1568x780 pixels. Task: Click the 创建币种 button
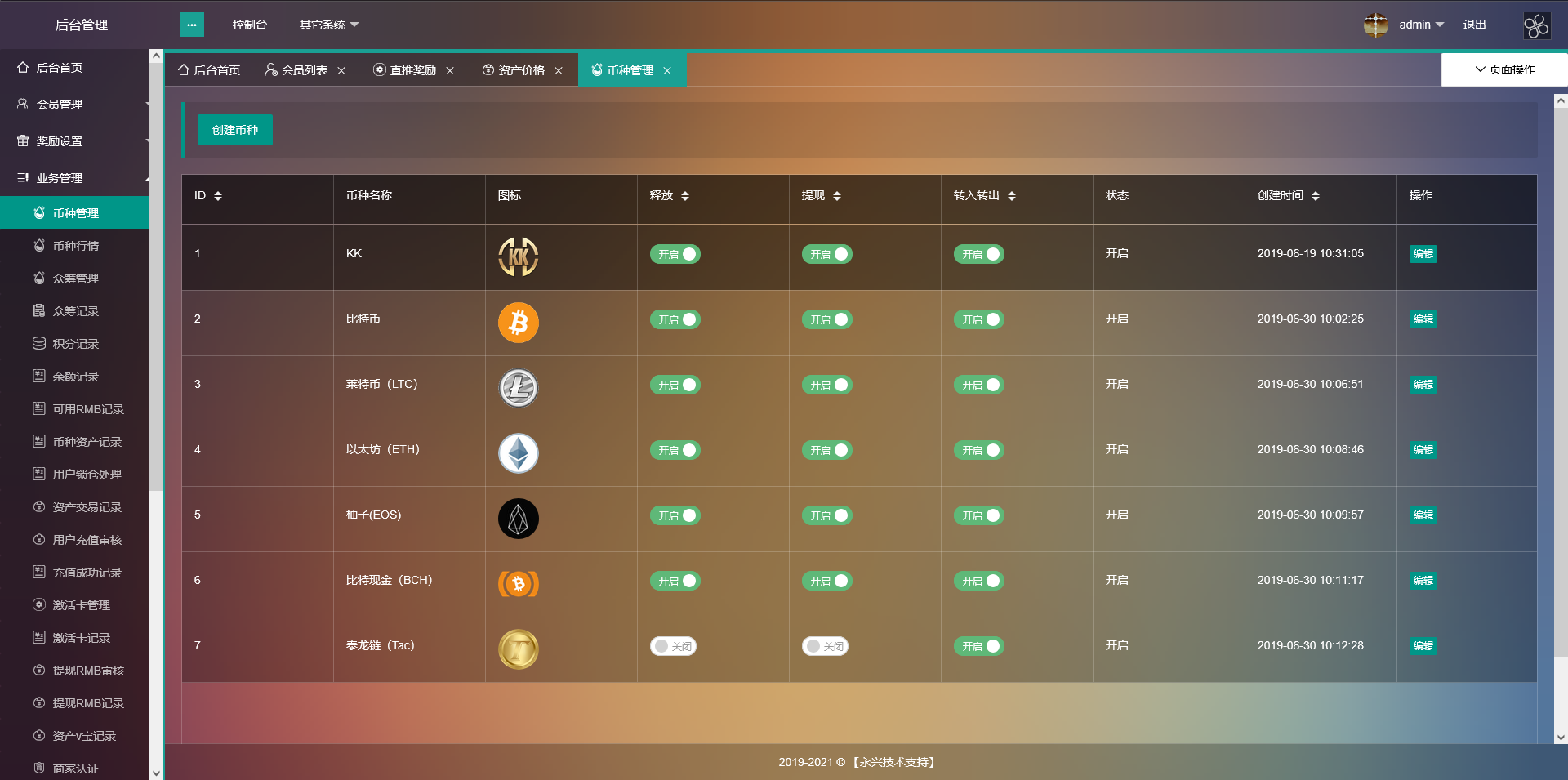(x=235, y=130)
